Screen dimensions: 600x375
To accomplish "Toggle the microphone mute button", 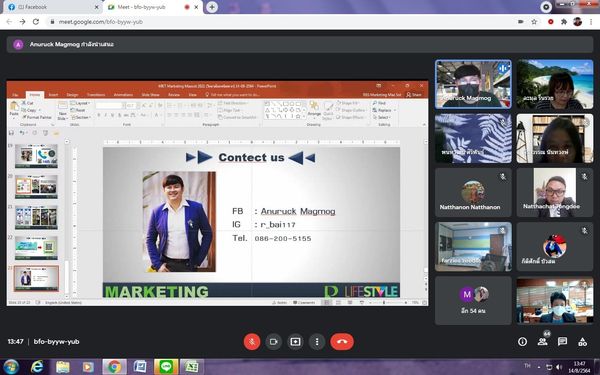I will (252, 342).
